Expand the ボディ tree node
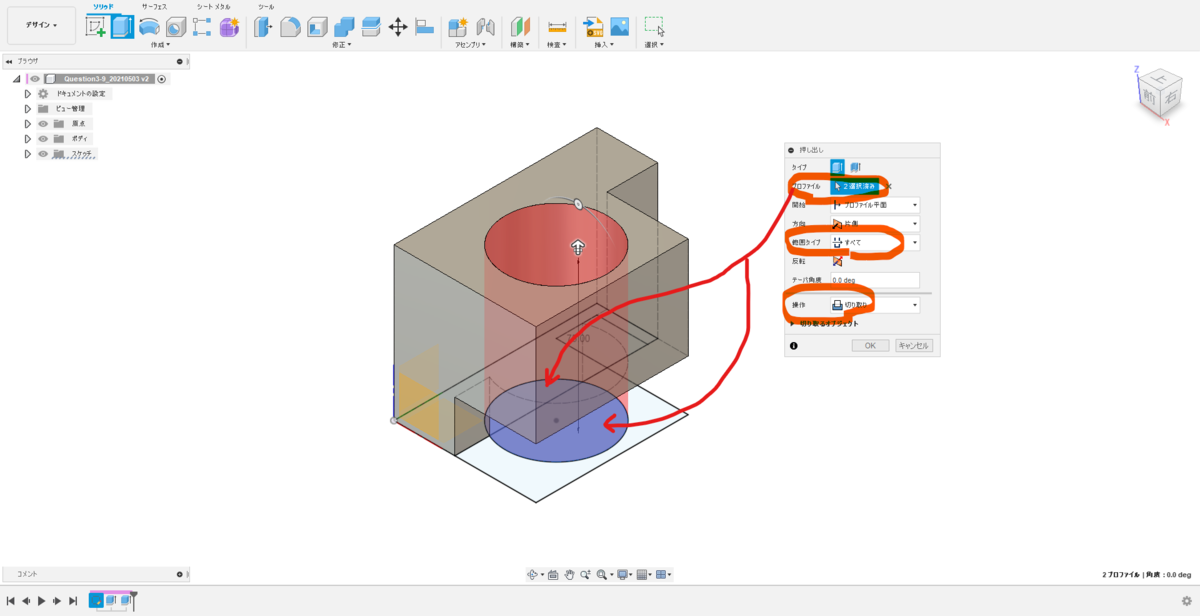This screenshot has height=616, width=1200. [28, 139]
